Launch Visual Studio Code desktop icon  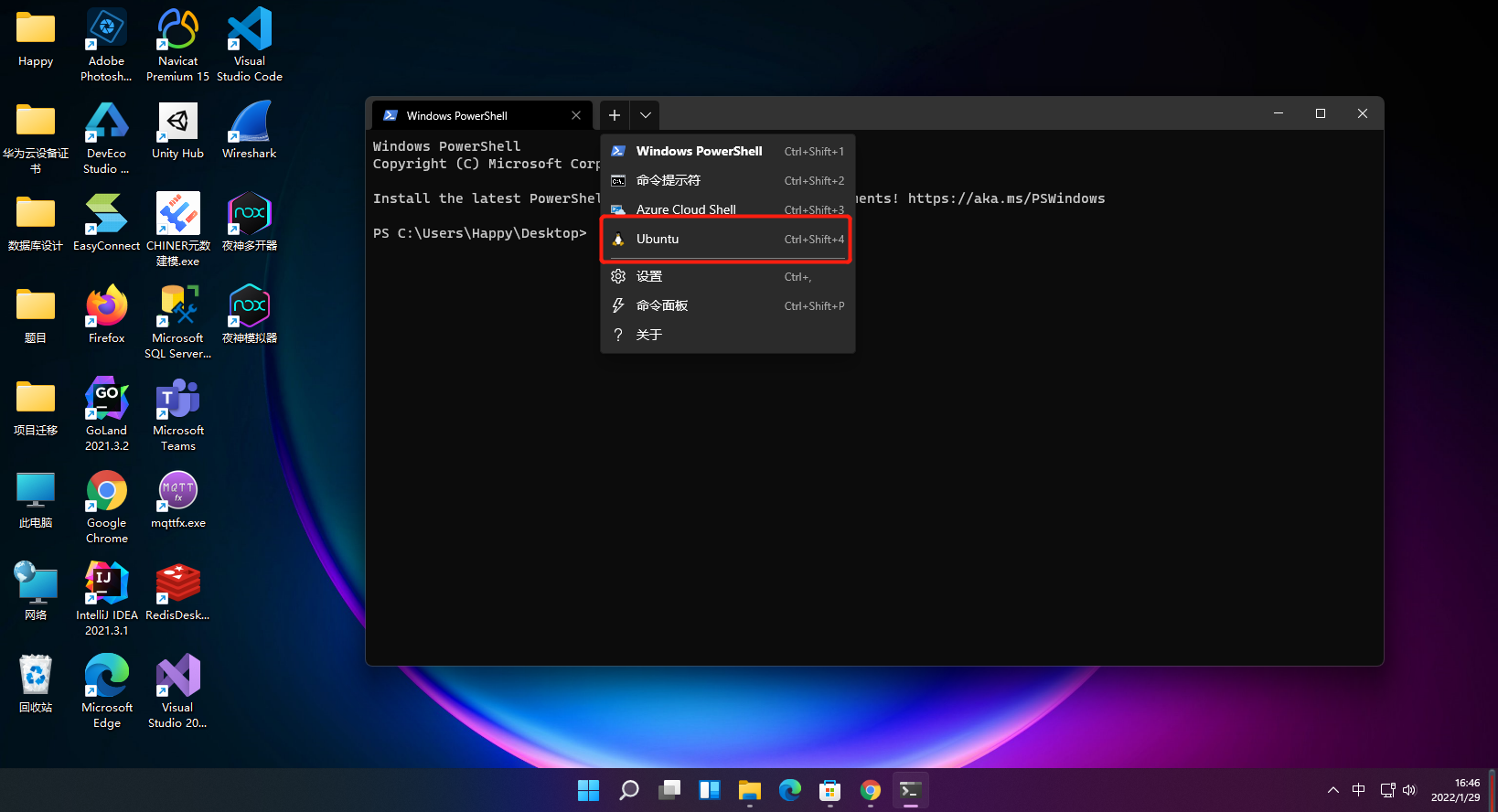pyautogui.click(x=250, y=44)
